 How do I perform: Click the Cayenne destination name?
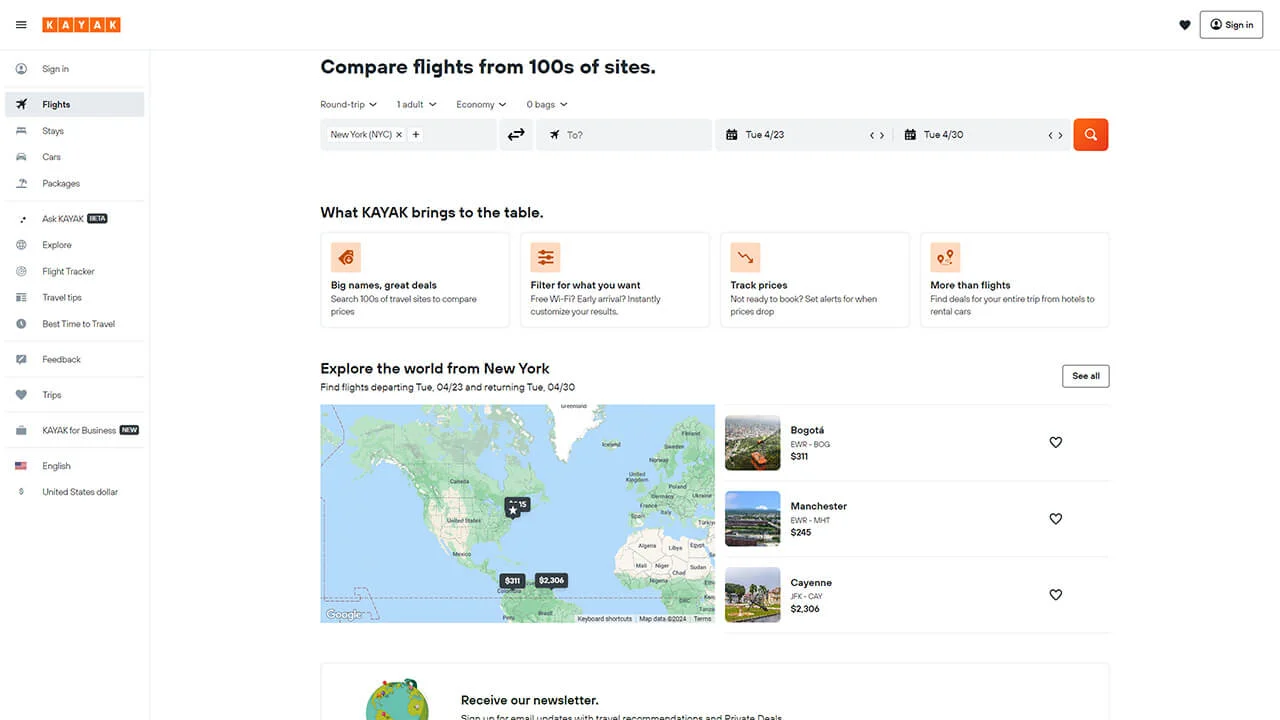(x=811, y=583)
